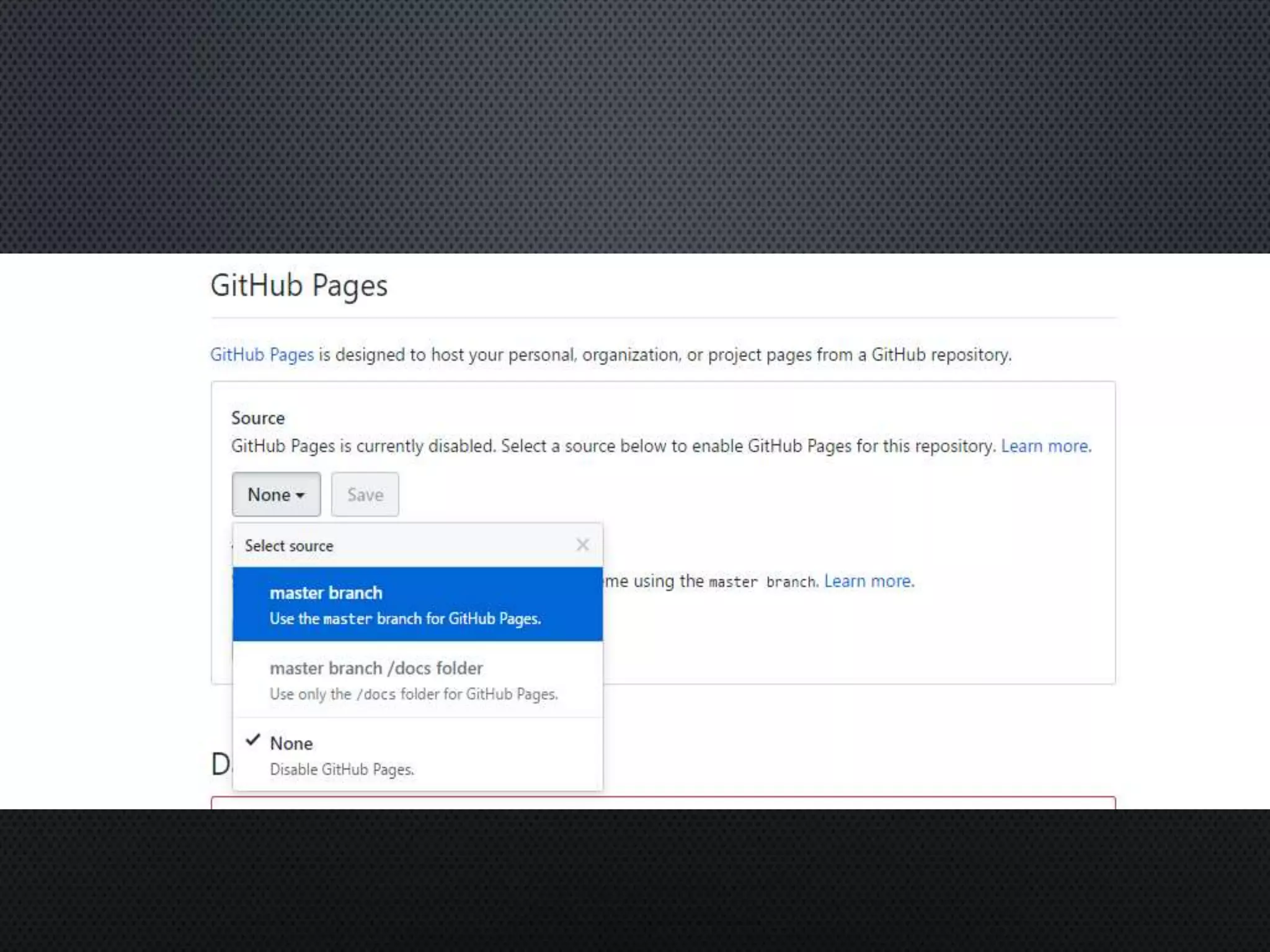This screenshot has height=952, width=1270.
Task: Click Learn more link after repository text
Action: 1046,446
